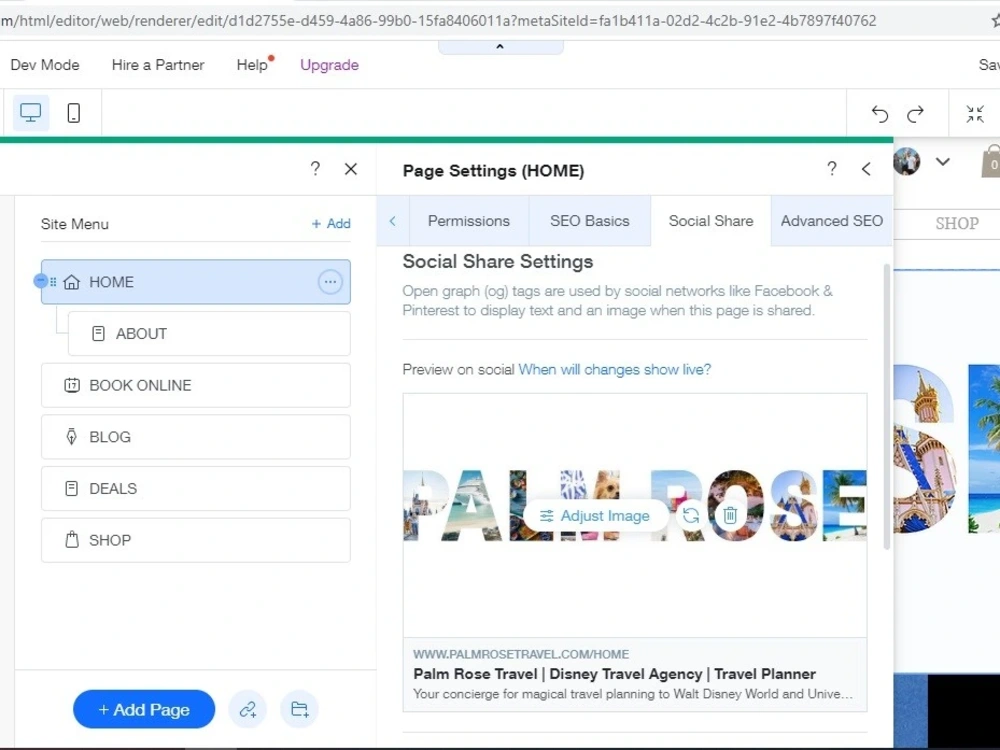
Task: Open the Dev Mode menu
Action: click(45, 65)
